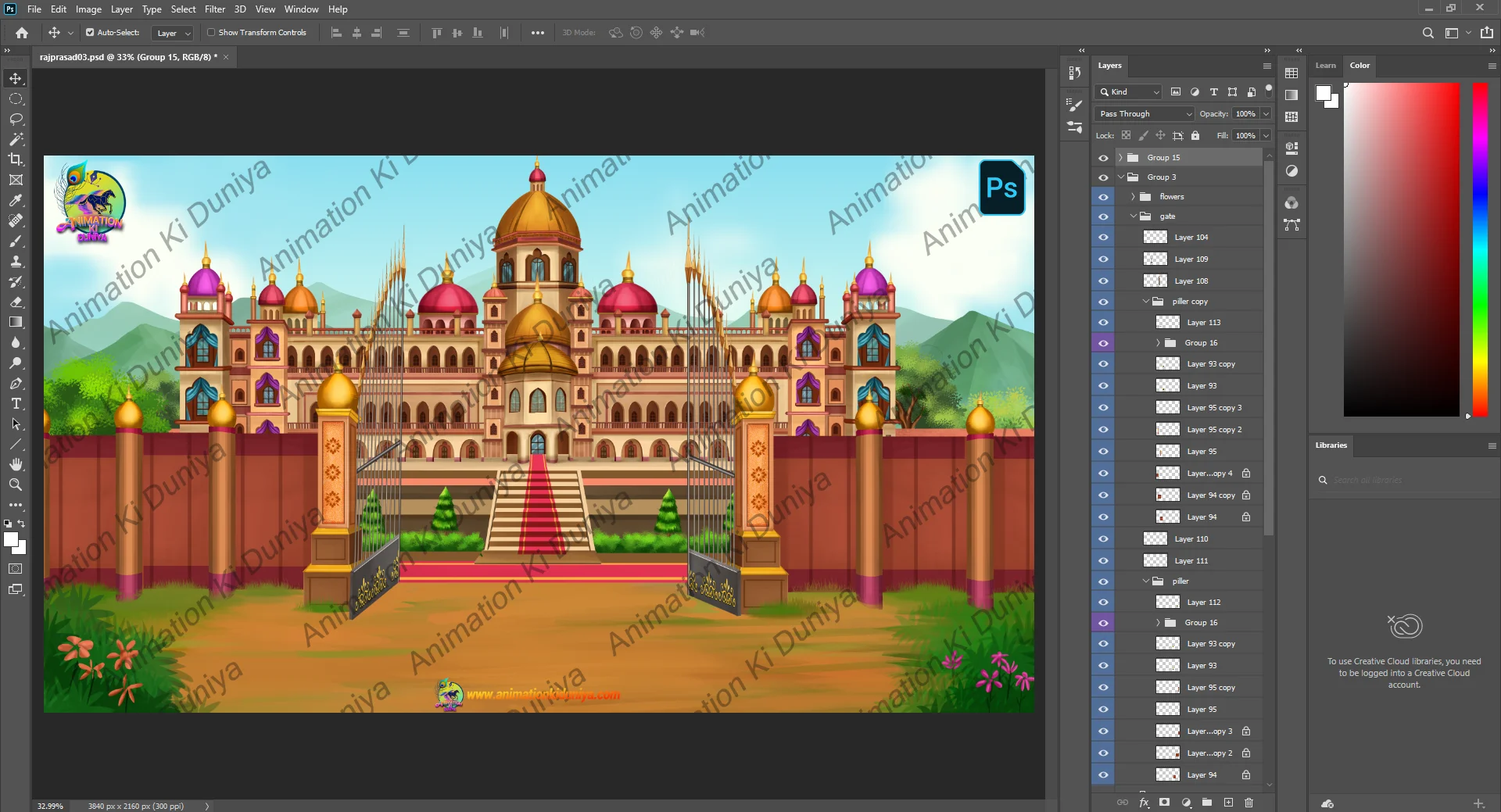Select the Layer 110 layer
This screenshot has height=812, width=1501.
pyautogui.click(x=1191, y=539)
